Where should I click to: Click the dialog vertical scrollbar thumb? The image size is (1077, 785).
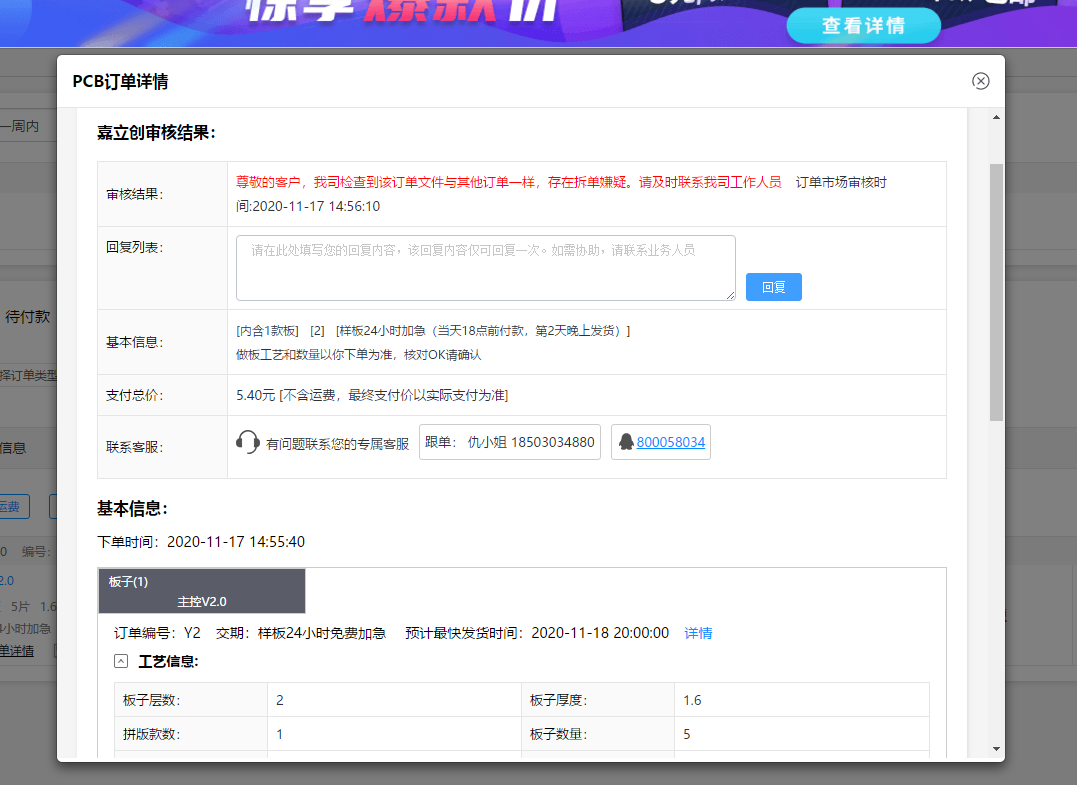[x=996, y=292]
